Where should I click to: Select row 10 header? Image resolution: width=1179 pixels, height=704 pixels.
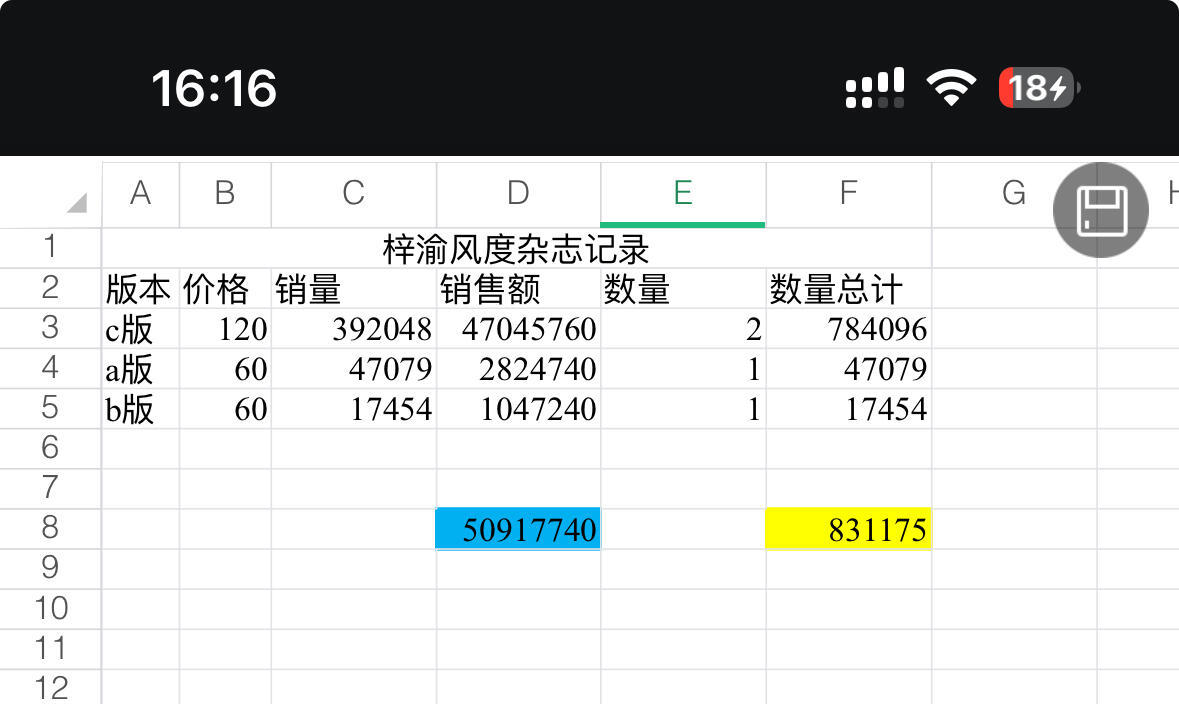click(x=50, y=608)
